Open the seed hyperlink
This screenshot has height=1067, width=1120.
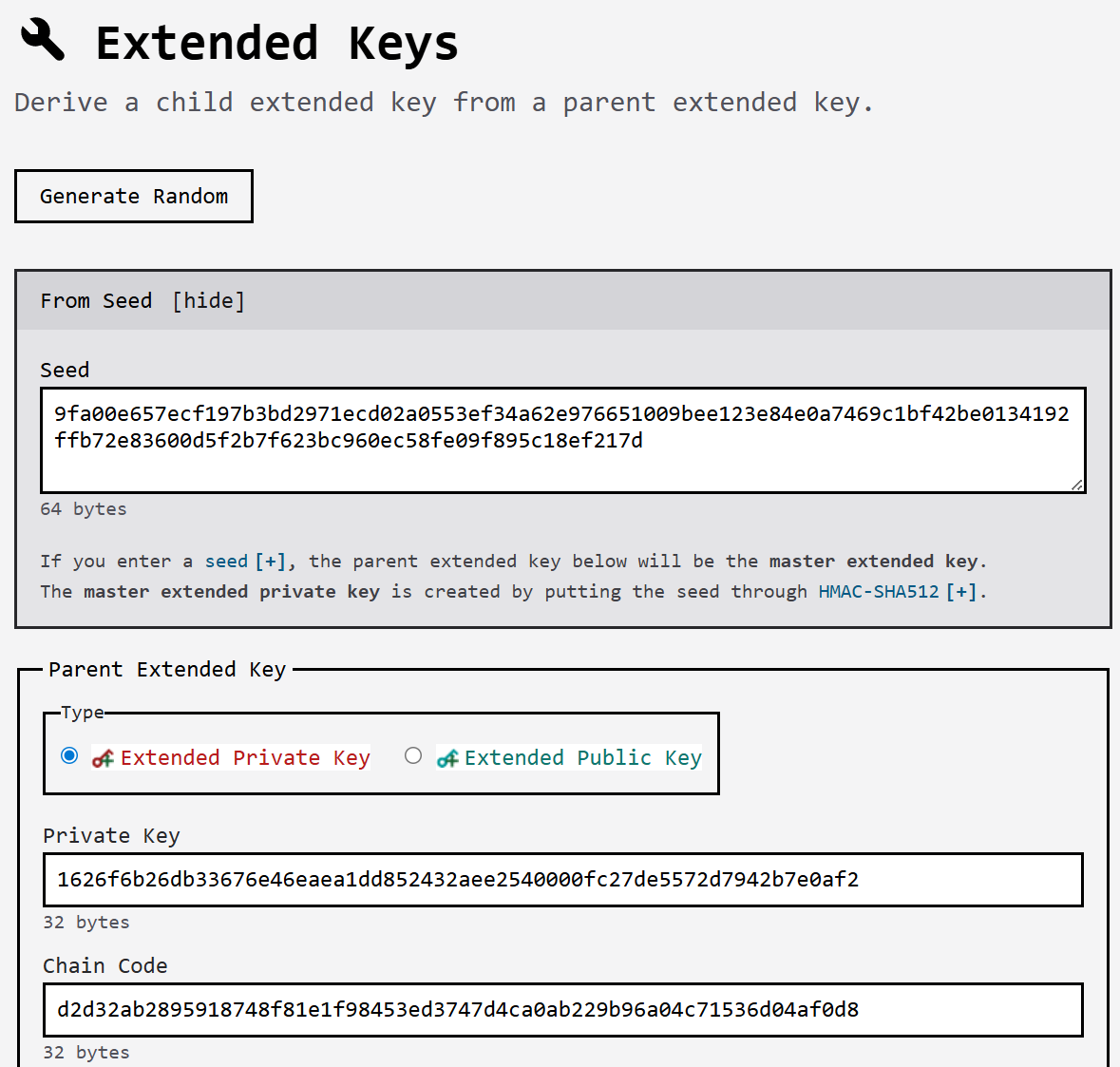tap(226, 562)
